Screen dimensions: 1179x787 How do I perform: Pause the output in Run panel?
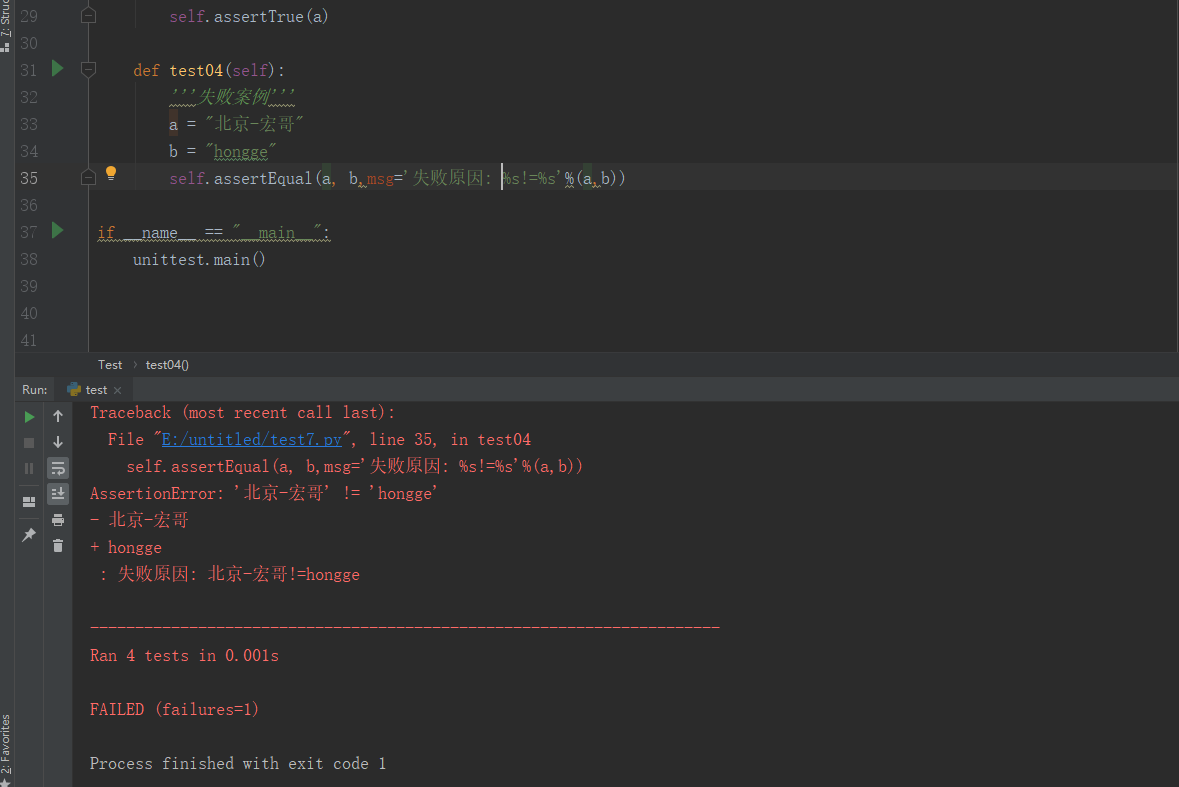[x=29, y=468]
